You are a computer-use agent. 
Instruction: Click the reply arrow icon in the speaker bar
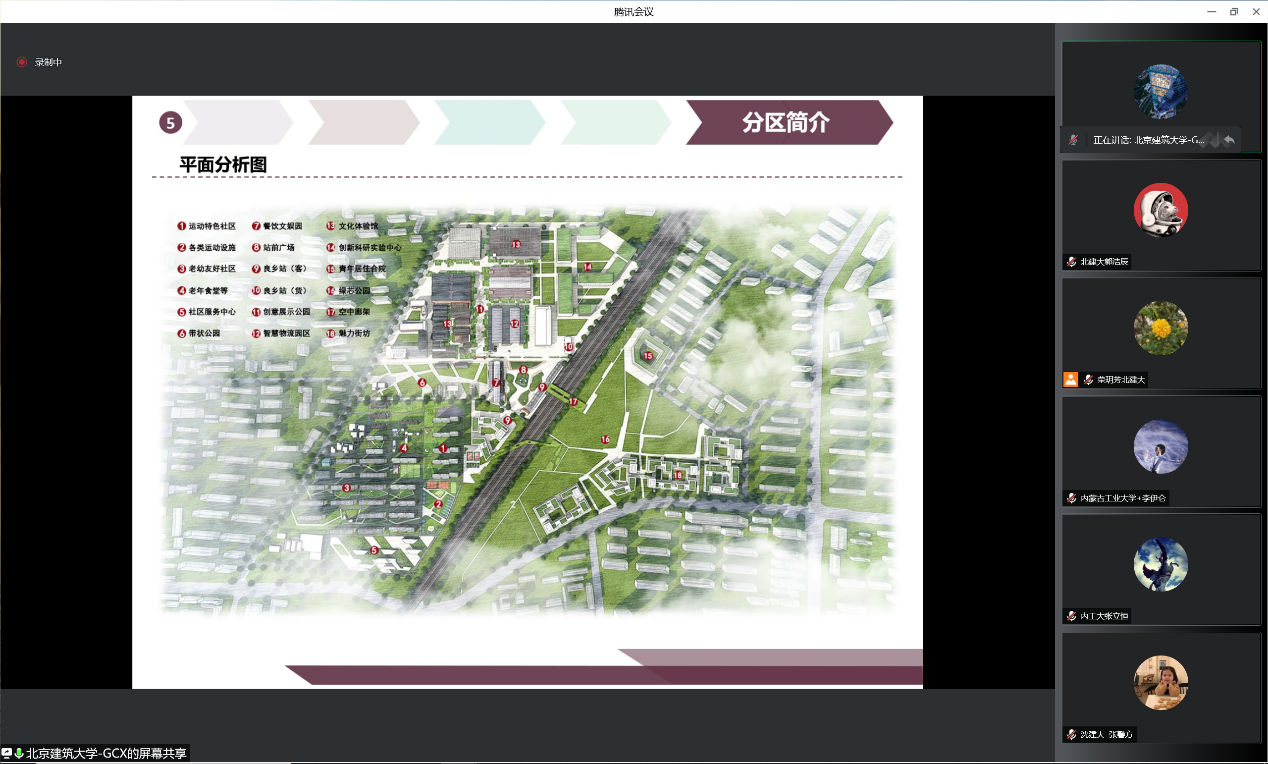pos(1229,140)
